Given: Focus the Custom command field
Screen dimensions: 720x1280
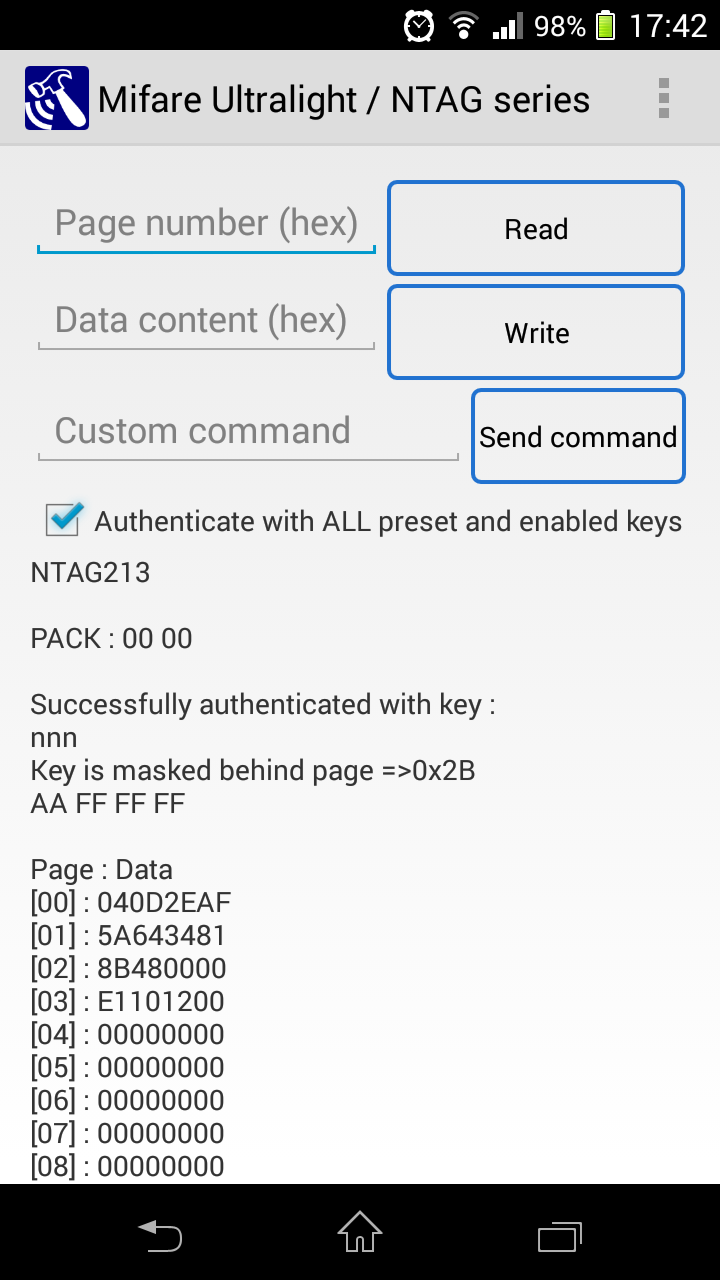Looking at the screenshot, I should 248,432.
